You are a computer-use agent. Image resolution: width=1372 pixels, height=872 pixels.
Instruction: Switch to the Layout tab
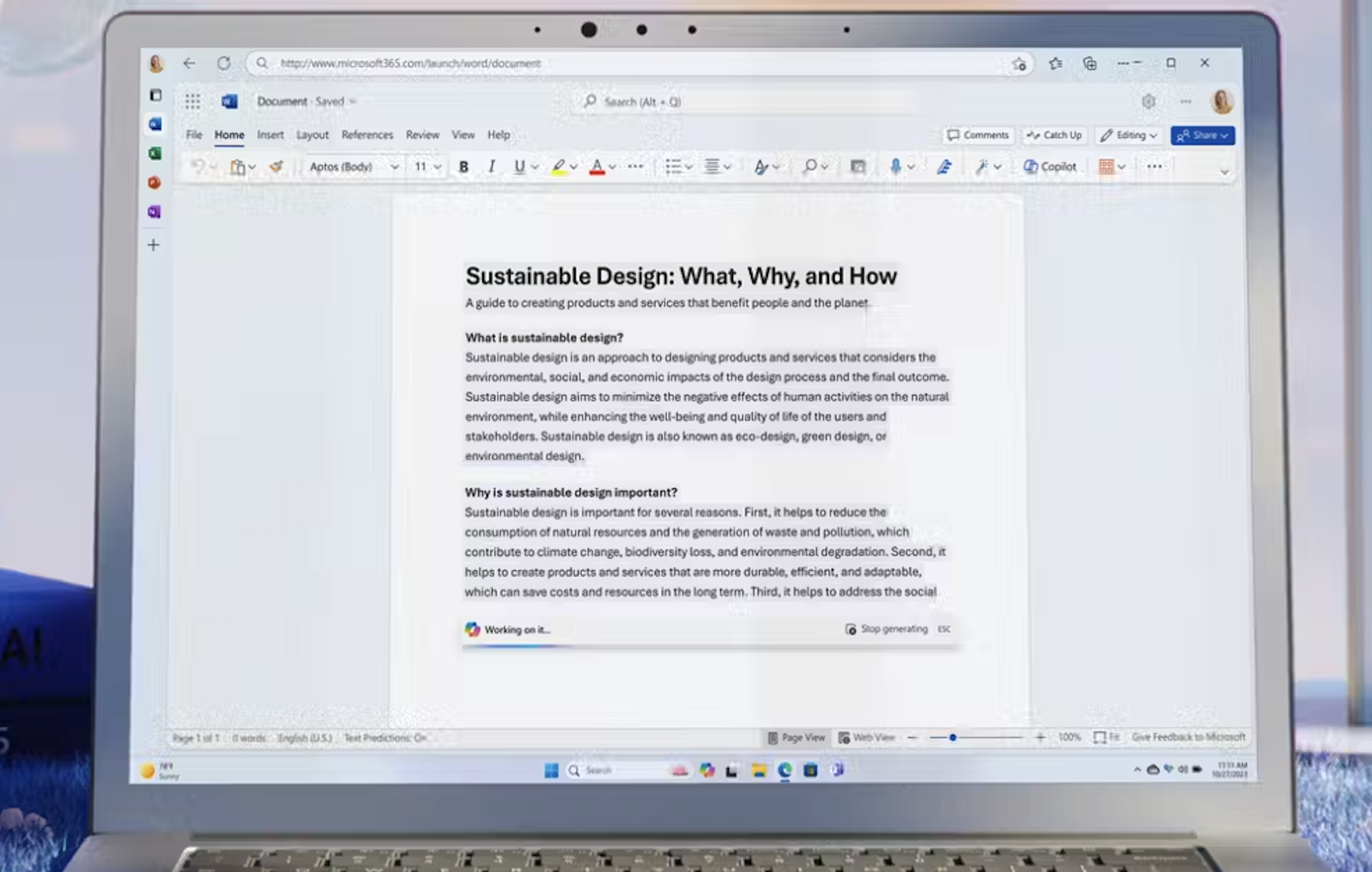pos(313,135)
